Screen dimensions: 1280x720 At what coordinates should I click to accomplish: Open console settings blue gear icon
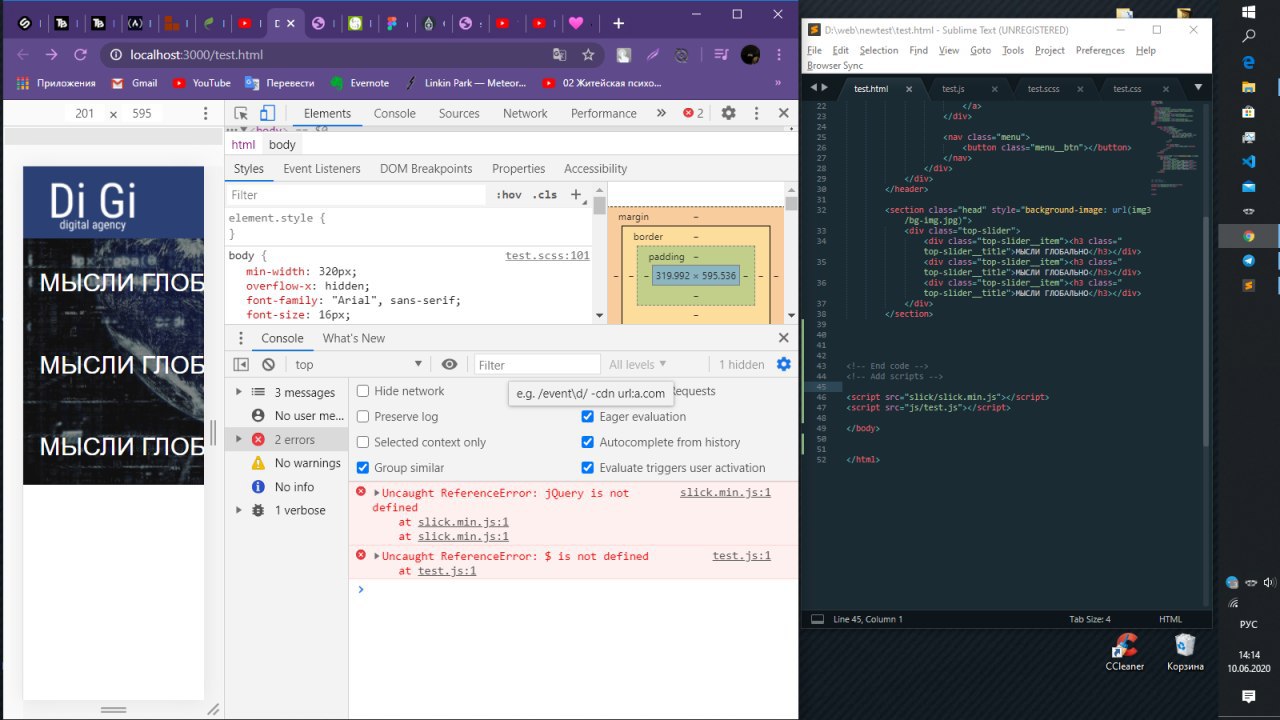pyautogui.click(x=783, y=364)
